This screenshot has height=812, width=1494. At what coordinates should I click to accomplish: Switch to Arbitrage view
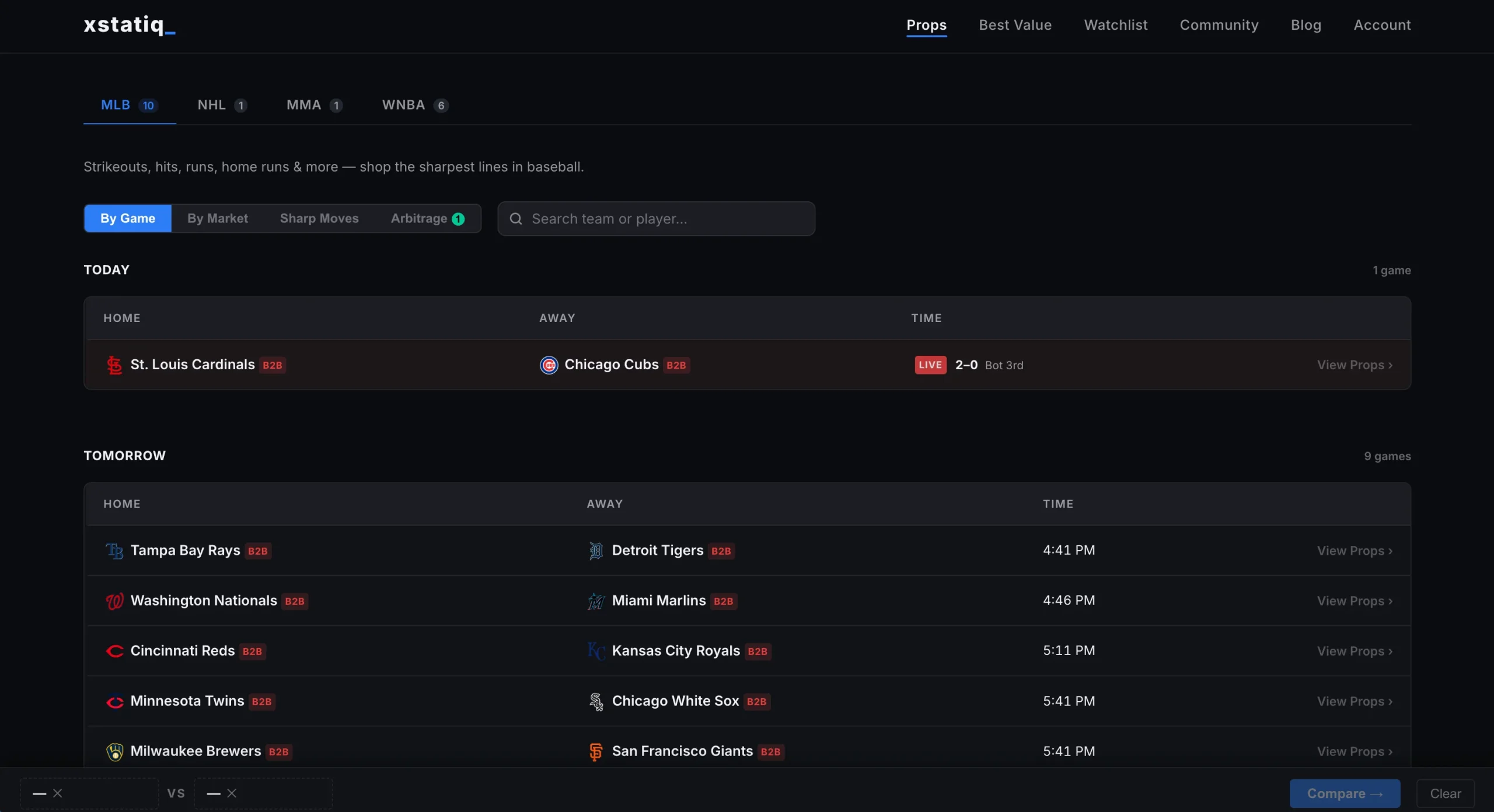click(x=428, y=218)
